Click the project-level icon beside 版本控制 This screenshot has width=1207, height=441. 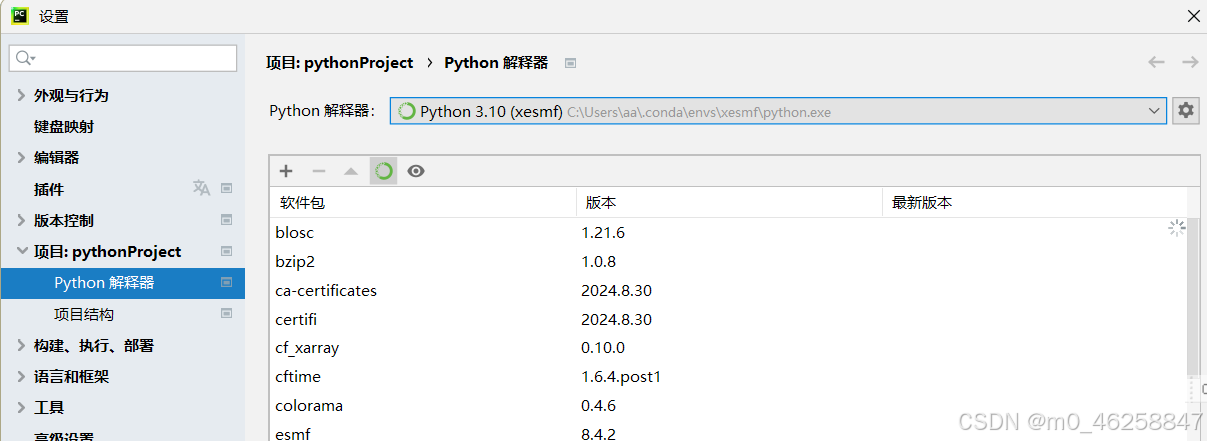click(x=227, y=220)
